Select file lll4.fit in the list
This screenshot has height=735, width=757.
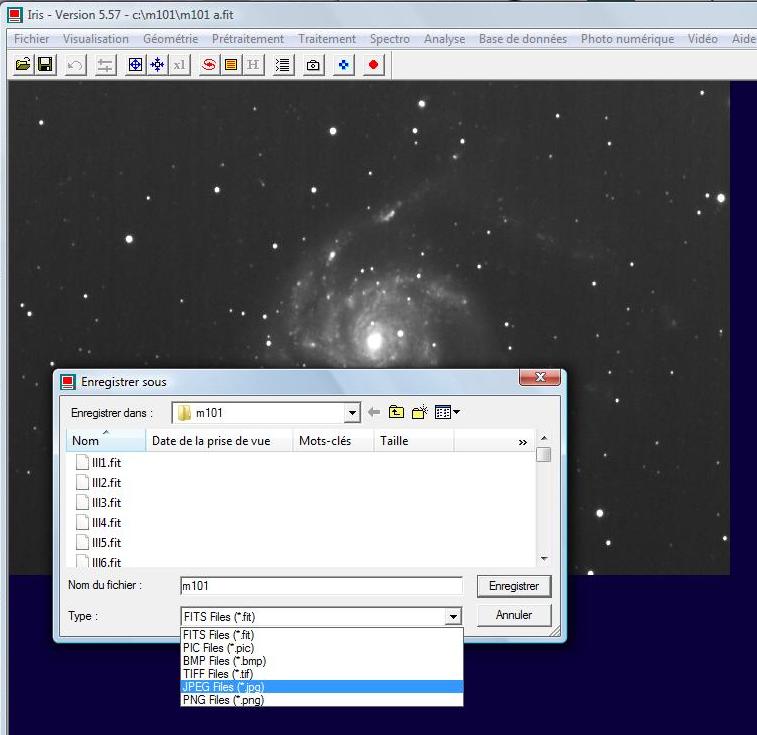coord(98,523)
